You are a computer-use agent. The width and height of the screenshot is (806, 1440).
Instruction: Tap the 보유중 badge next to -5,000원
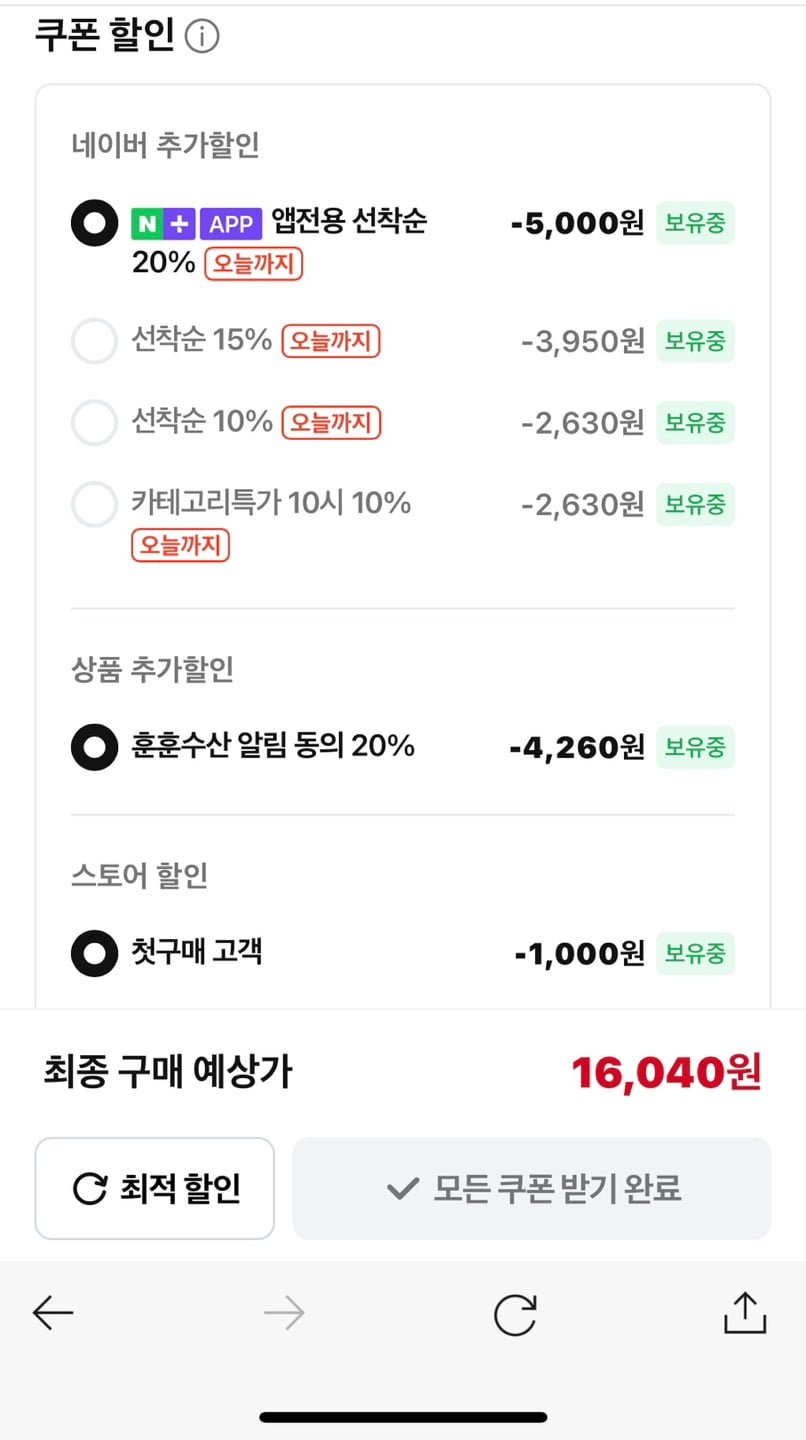pos(695,224)
